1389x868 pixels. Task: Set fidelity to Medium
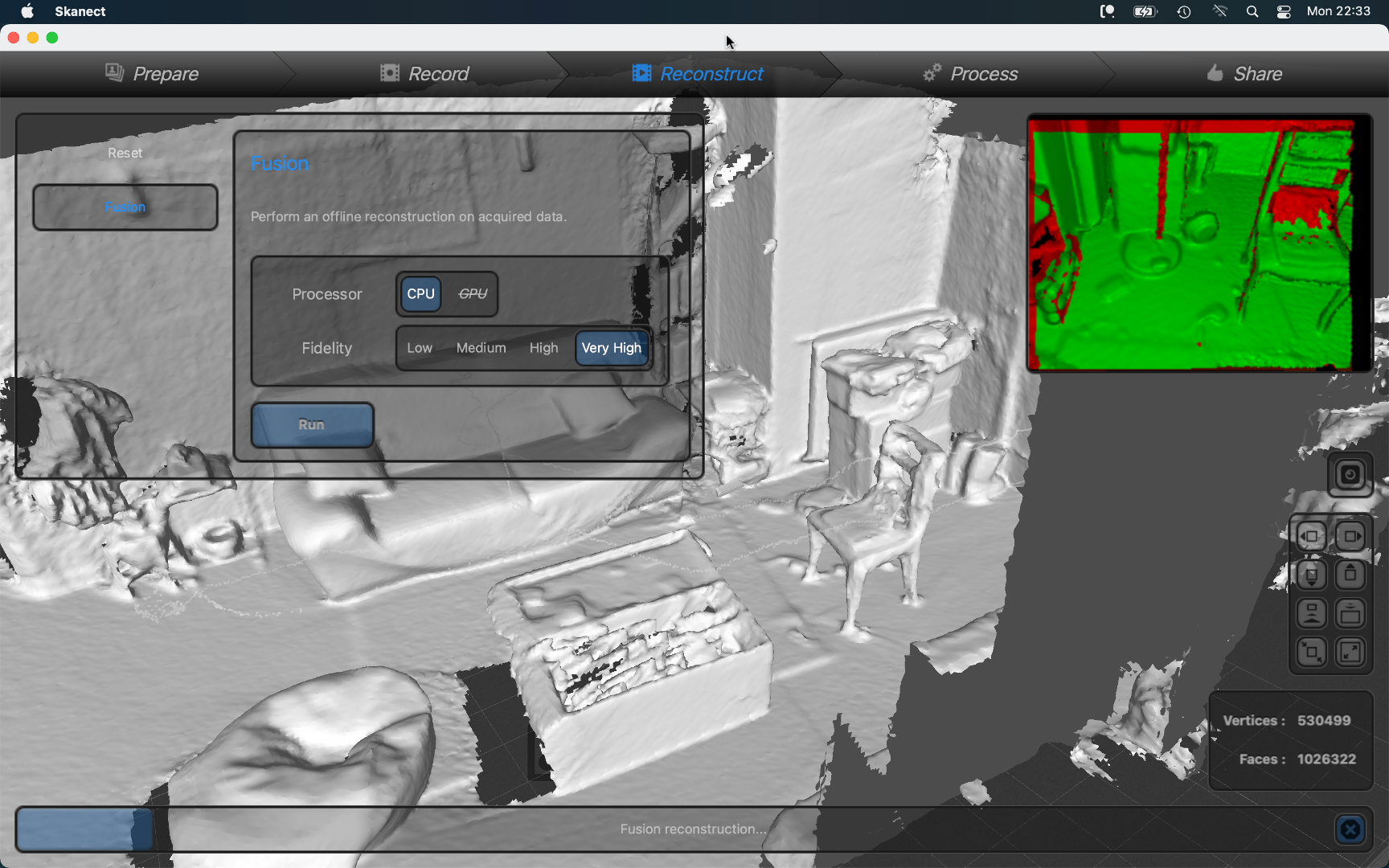point(481,348)
